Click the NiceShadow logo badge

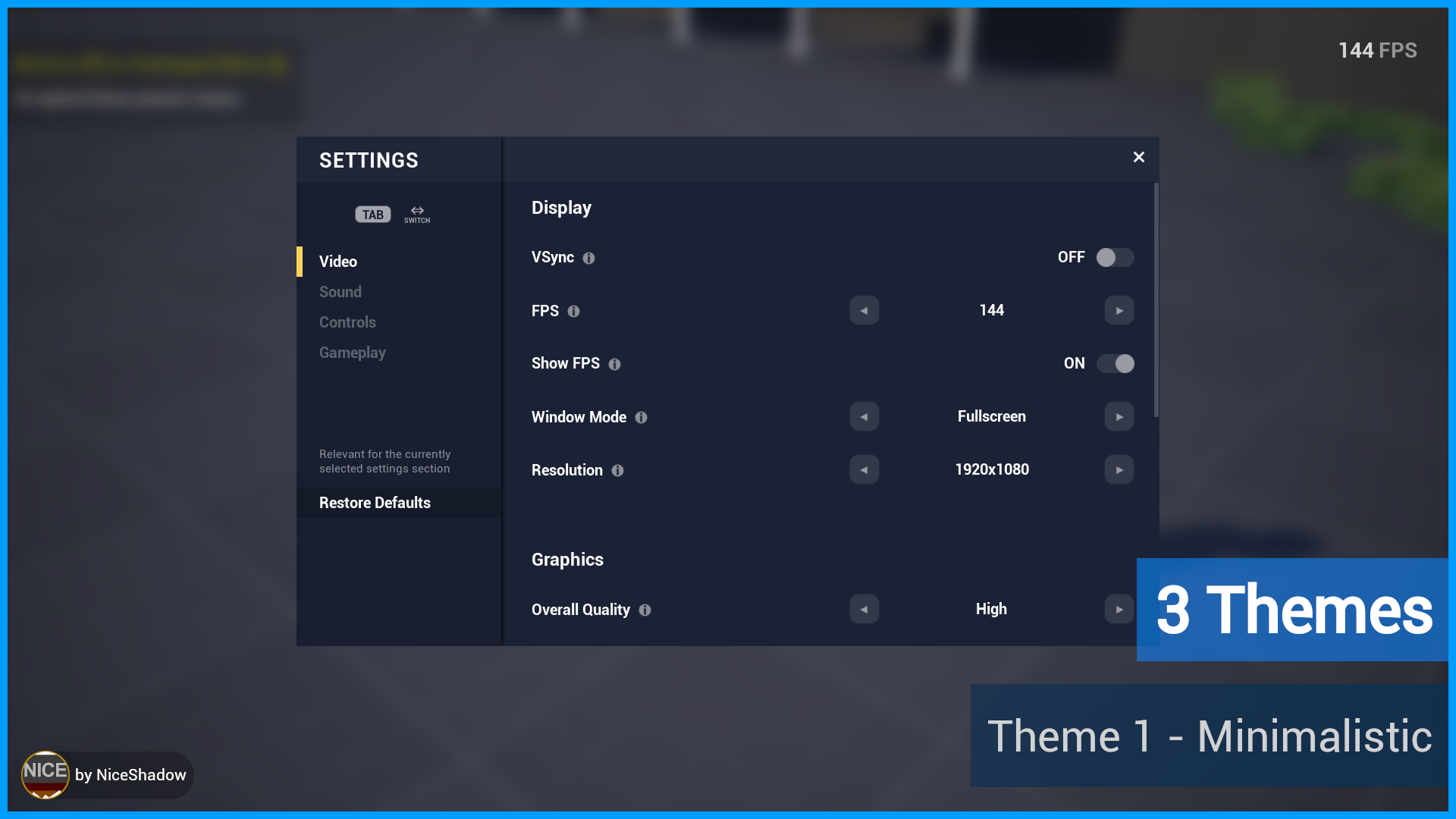click(x=45, y=775)
